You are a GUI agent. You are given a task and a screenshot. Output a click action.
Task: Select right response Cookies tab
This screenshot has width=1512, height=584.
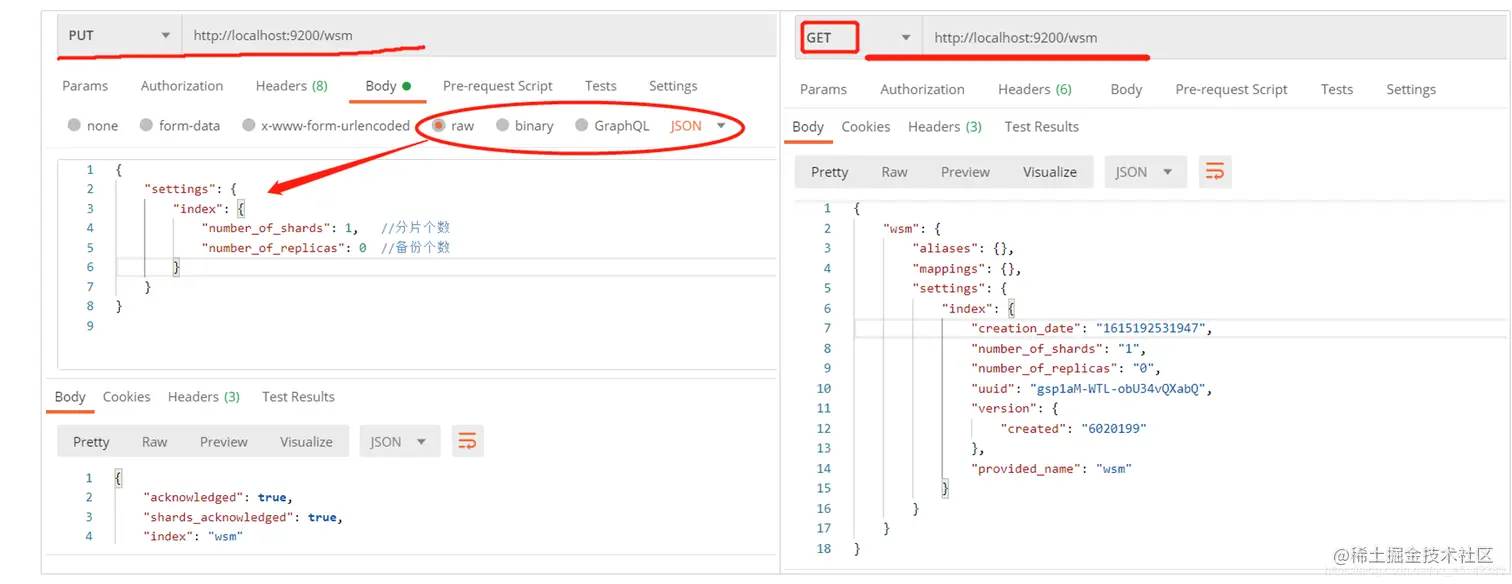point(866,126)
